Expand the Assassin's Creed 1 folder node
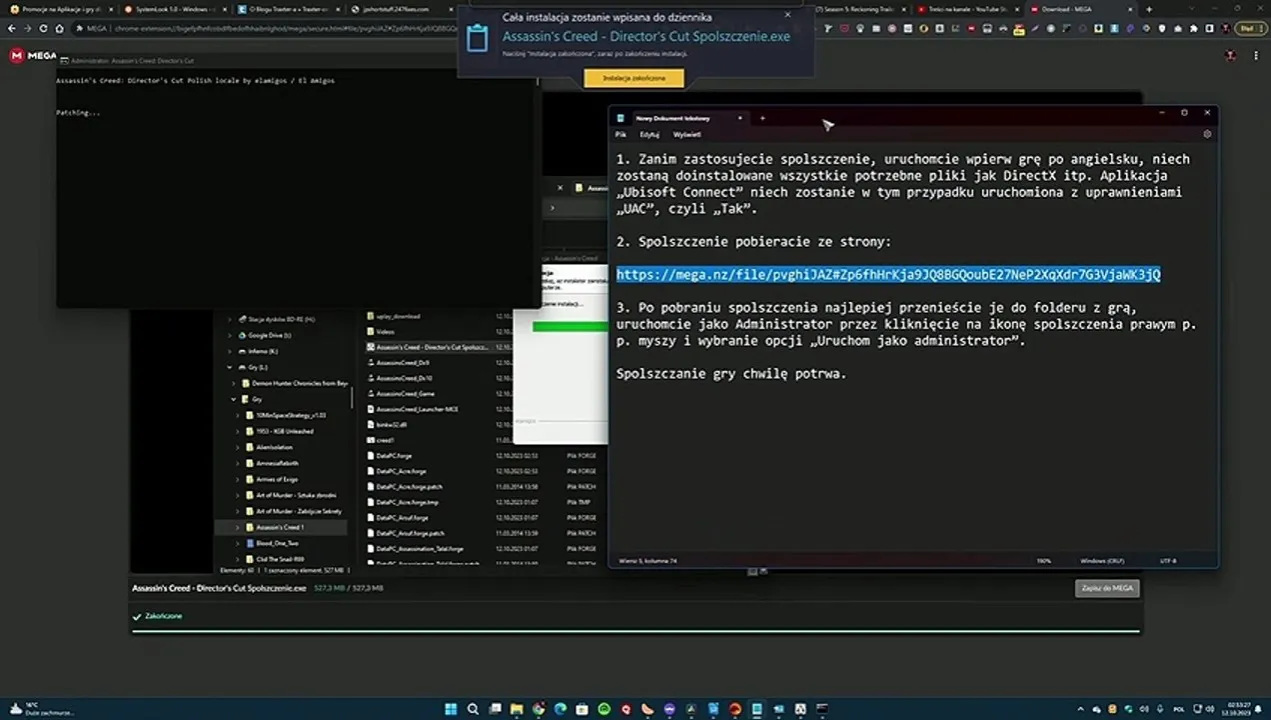The width and height of the screenshot is (1271, 720). (x=237, y=527)
